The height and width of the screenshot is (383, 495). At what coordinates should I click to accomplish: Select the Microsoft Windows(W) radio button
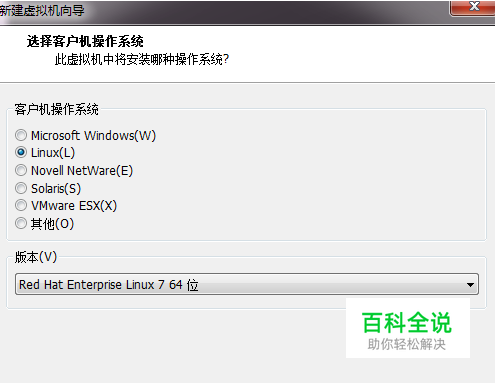coord(21,135)
